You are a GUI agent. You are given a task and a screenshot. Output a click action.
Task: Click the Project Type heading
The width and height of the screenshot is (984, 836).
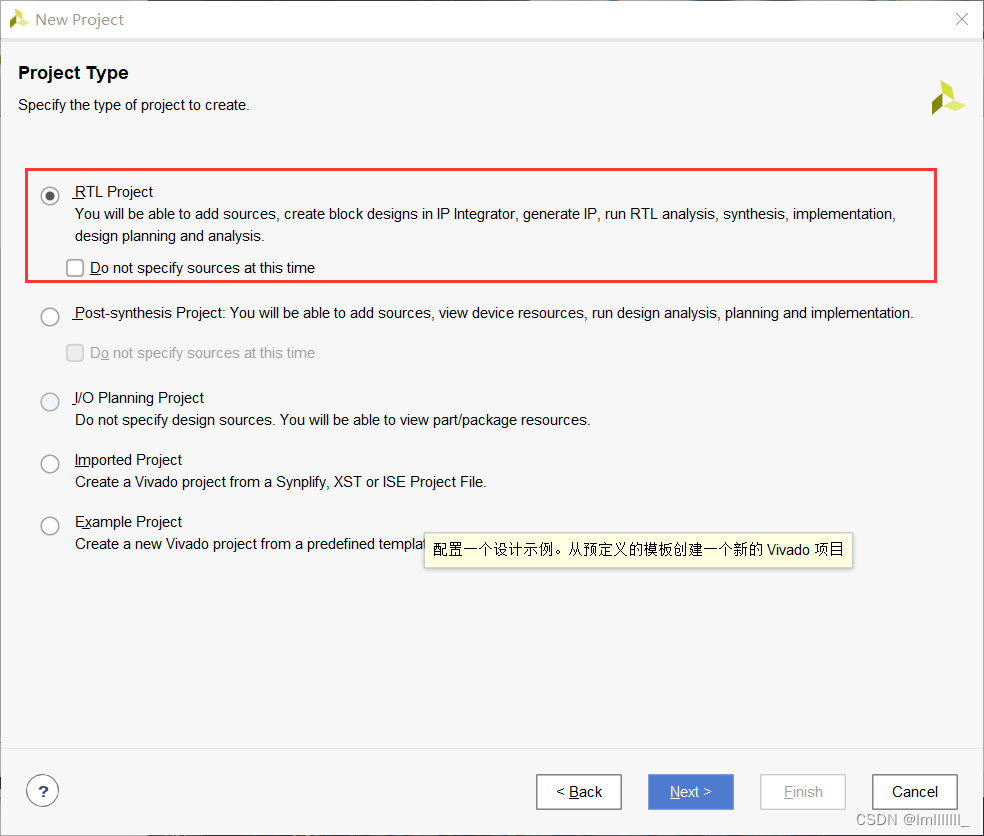pyautogui.click(x=73, y=73)
